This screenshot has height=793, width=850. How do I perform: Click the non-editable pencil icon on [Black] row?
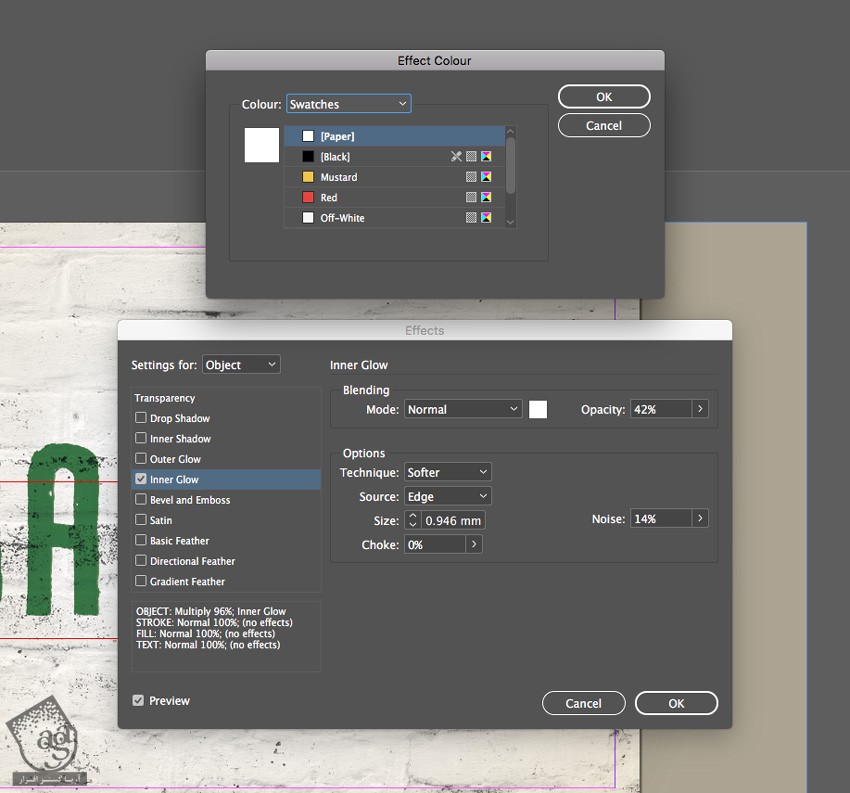(456, 157)
